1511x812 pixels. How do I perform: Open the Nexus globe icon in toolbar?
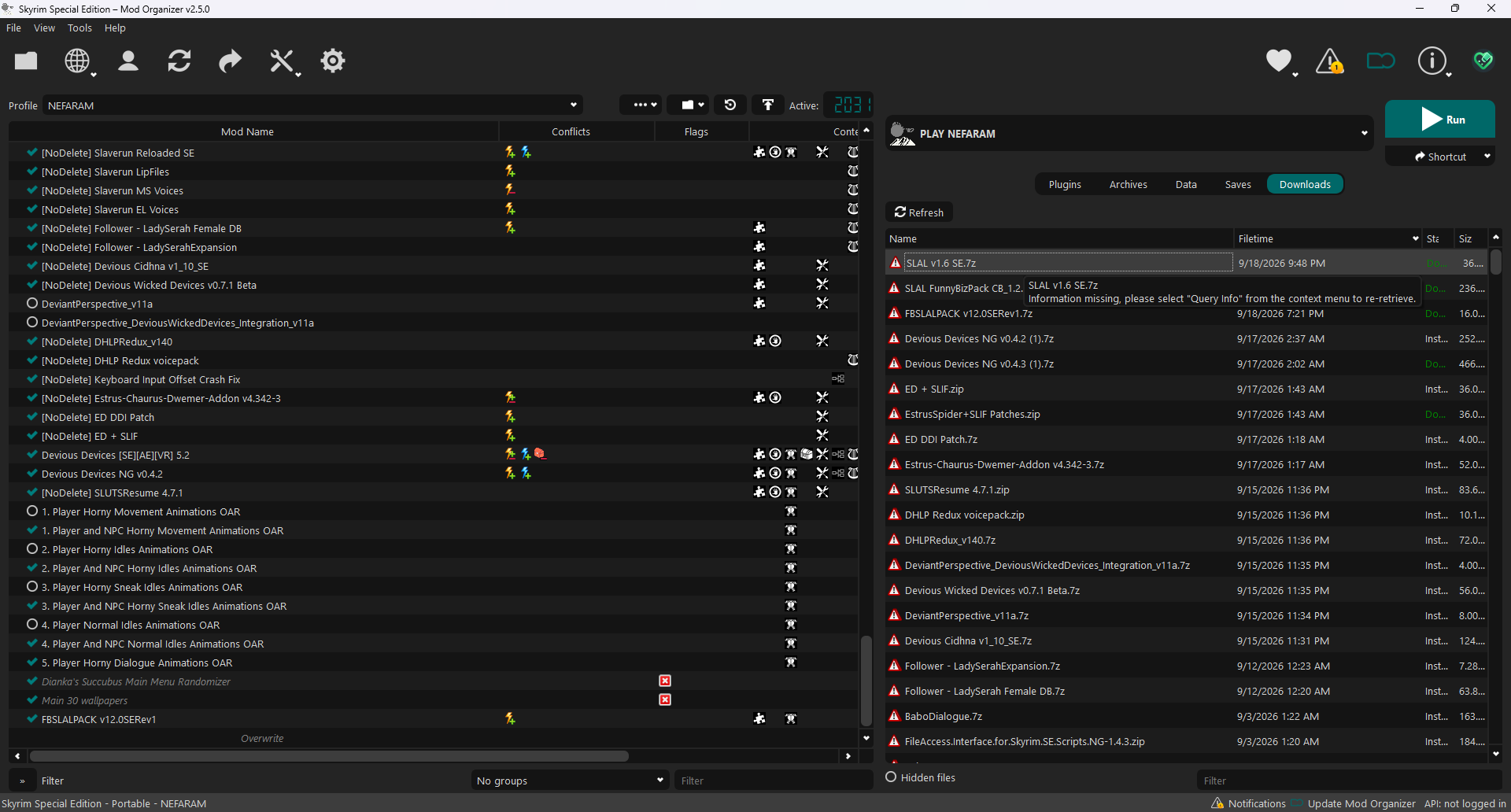coord(77,61)
